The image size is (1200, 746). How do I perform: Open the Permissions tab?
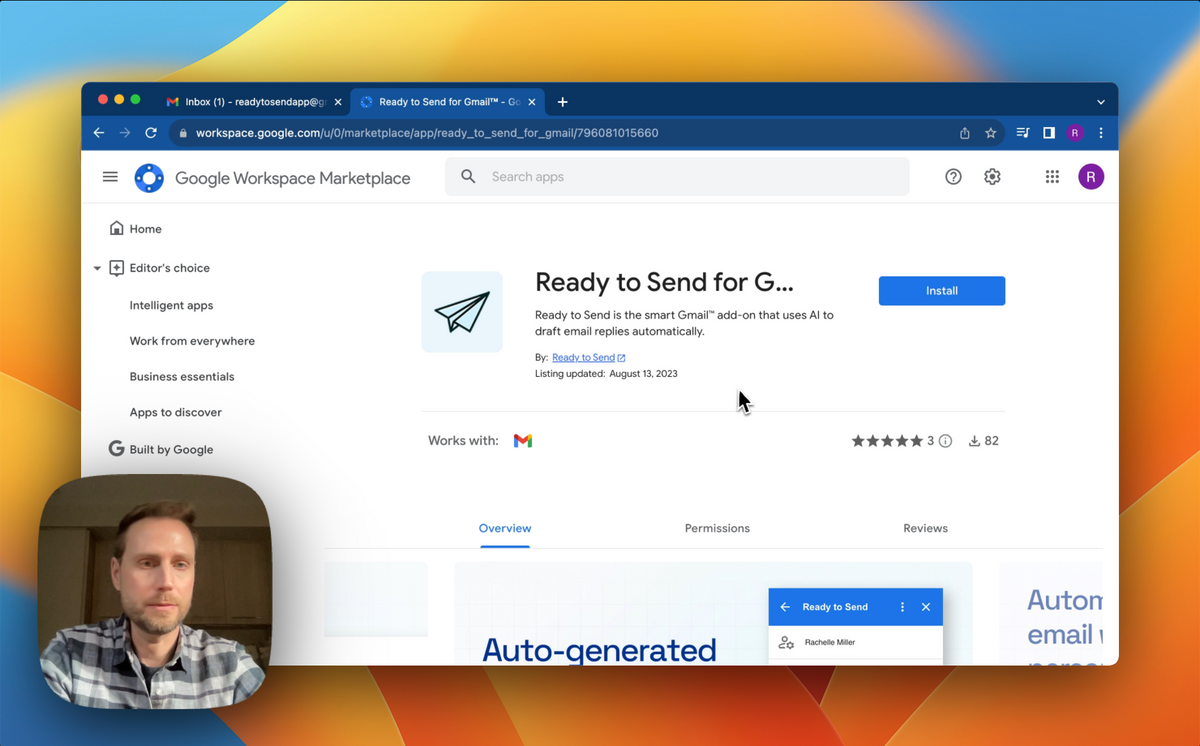tap(717, 528)
